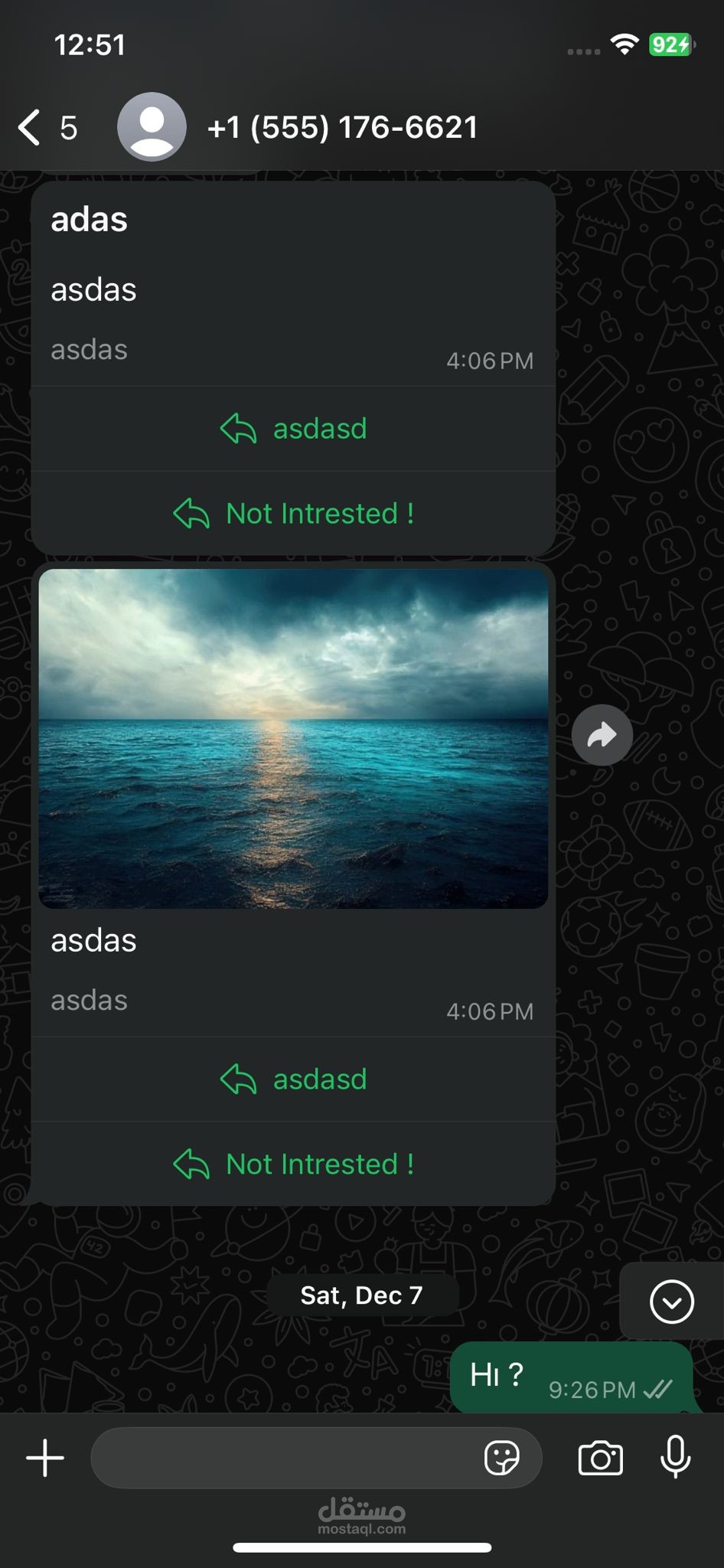Tap the 'adas' template message header
The height and width of the screenshot is (1568, 724).
(90, 220)
